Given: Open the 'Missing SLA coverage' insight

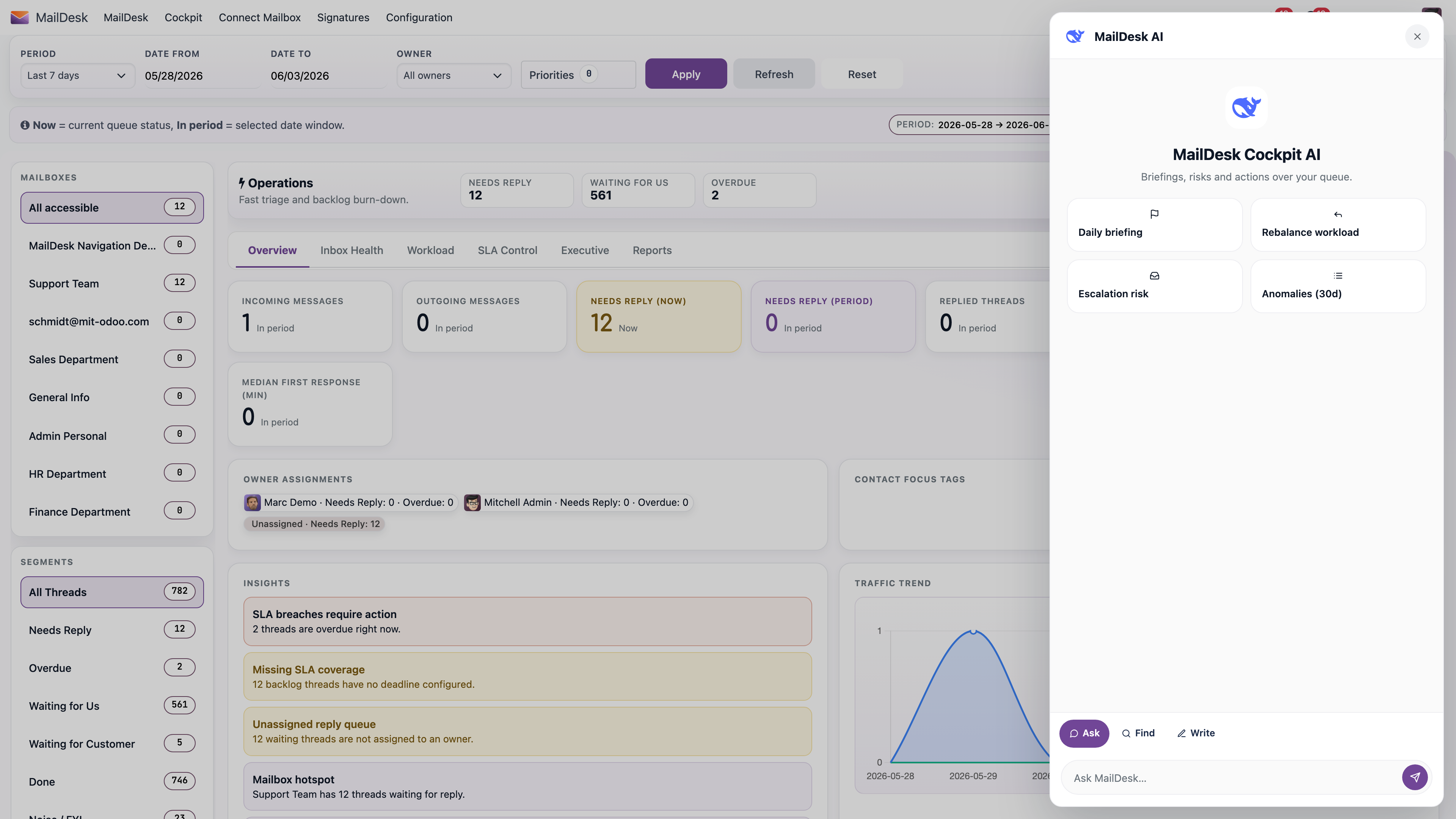Looking at the screenshot, I should (x=527, y=676).
